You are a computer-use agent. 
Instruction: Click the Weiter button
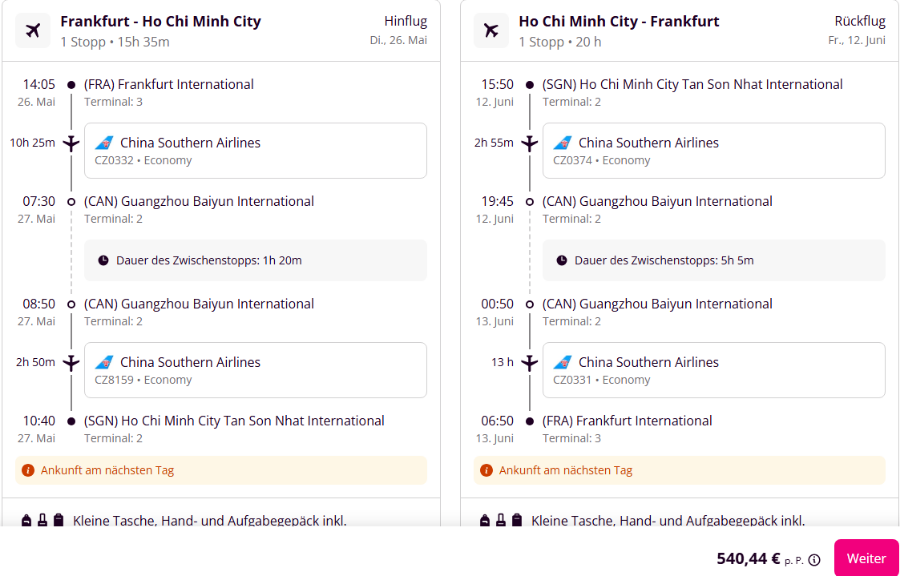click(866, 558)
